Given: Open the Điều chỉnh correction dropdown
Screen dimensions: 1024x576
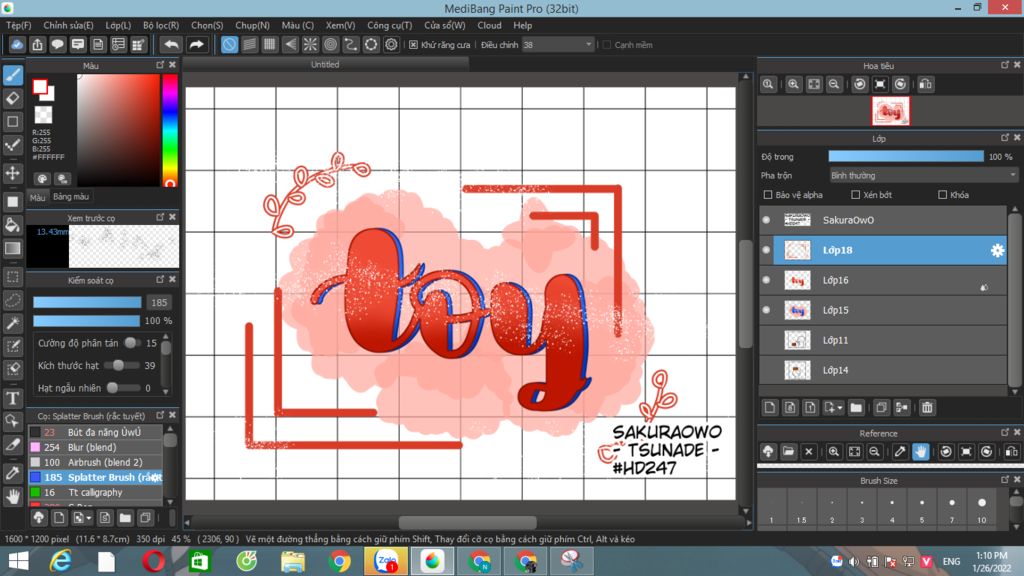Looking at the screenshot, I should click(x=558, y=45).
